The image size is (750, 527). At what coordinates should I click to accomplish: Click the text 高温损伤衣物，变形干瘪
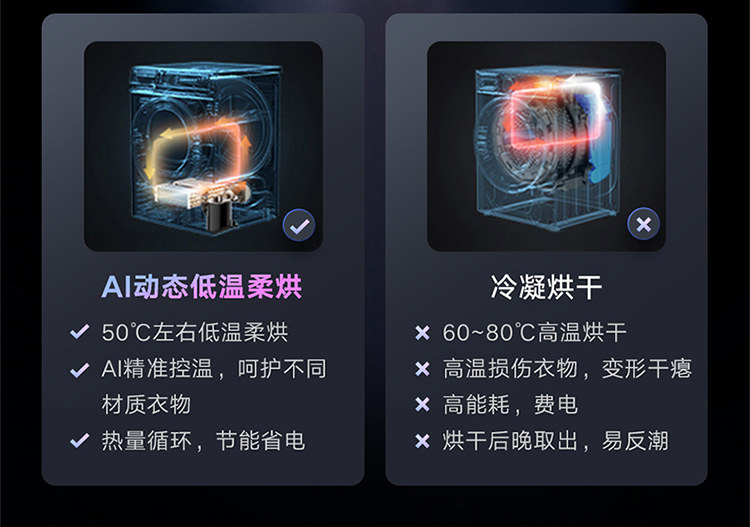point(567,369)
